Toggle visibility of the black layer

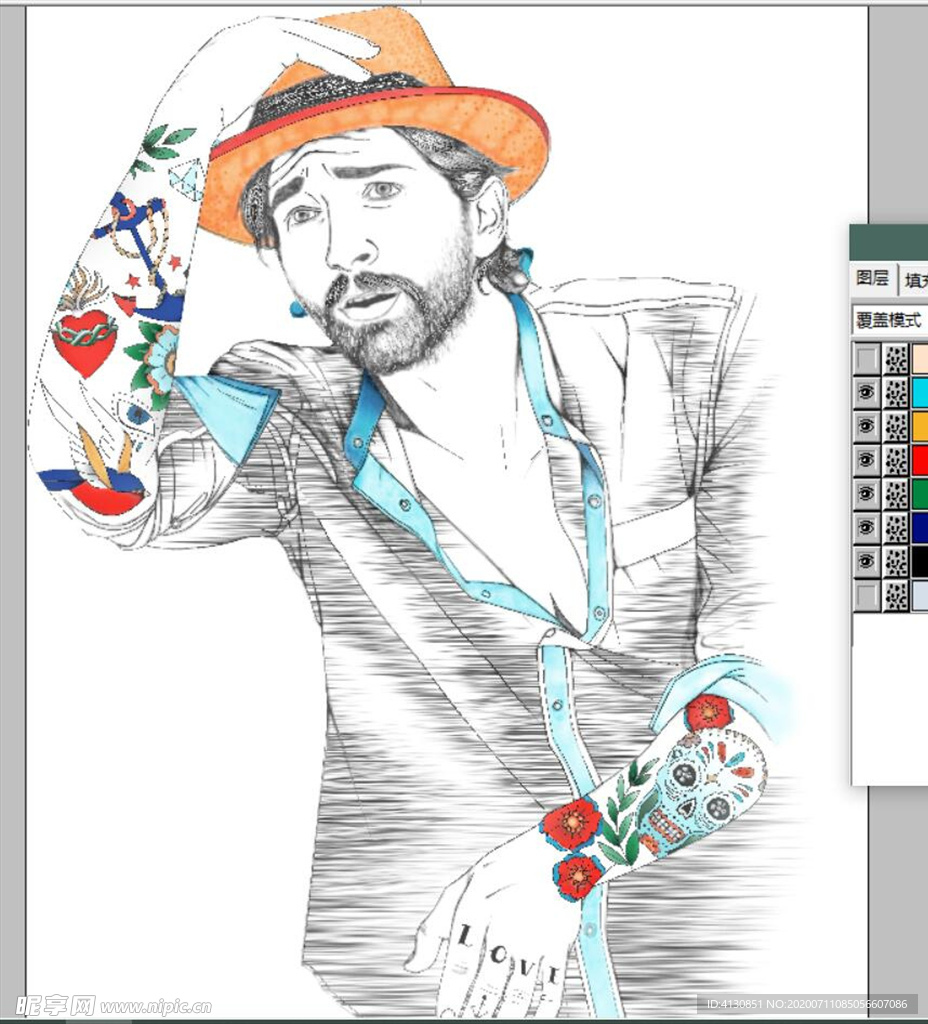866,563
